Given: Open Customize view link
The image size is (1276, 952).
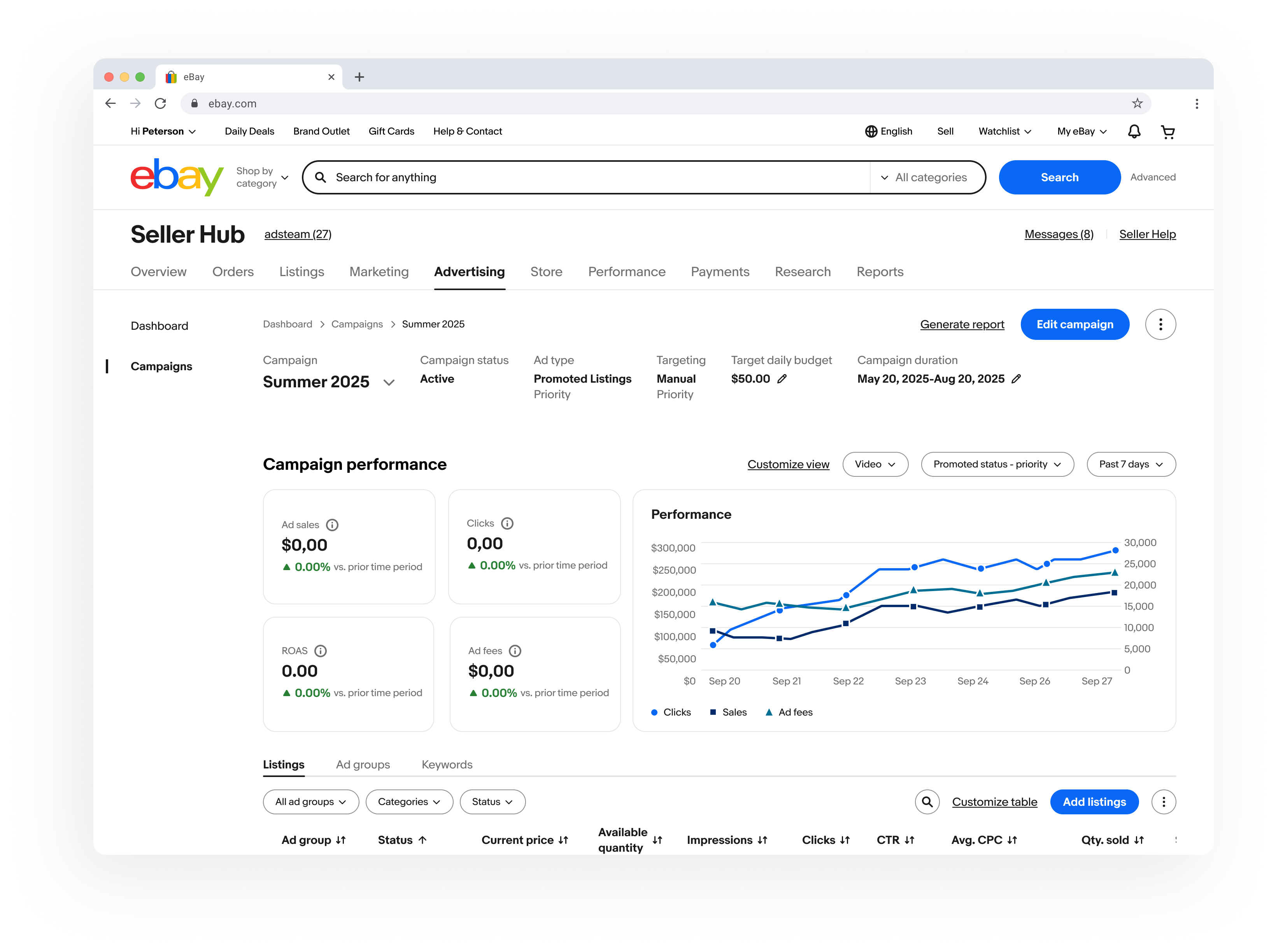Looking at the screenshot, I should (788, 464).
